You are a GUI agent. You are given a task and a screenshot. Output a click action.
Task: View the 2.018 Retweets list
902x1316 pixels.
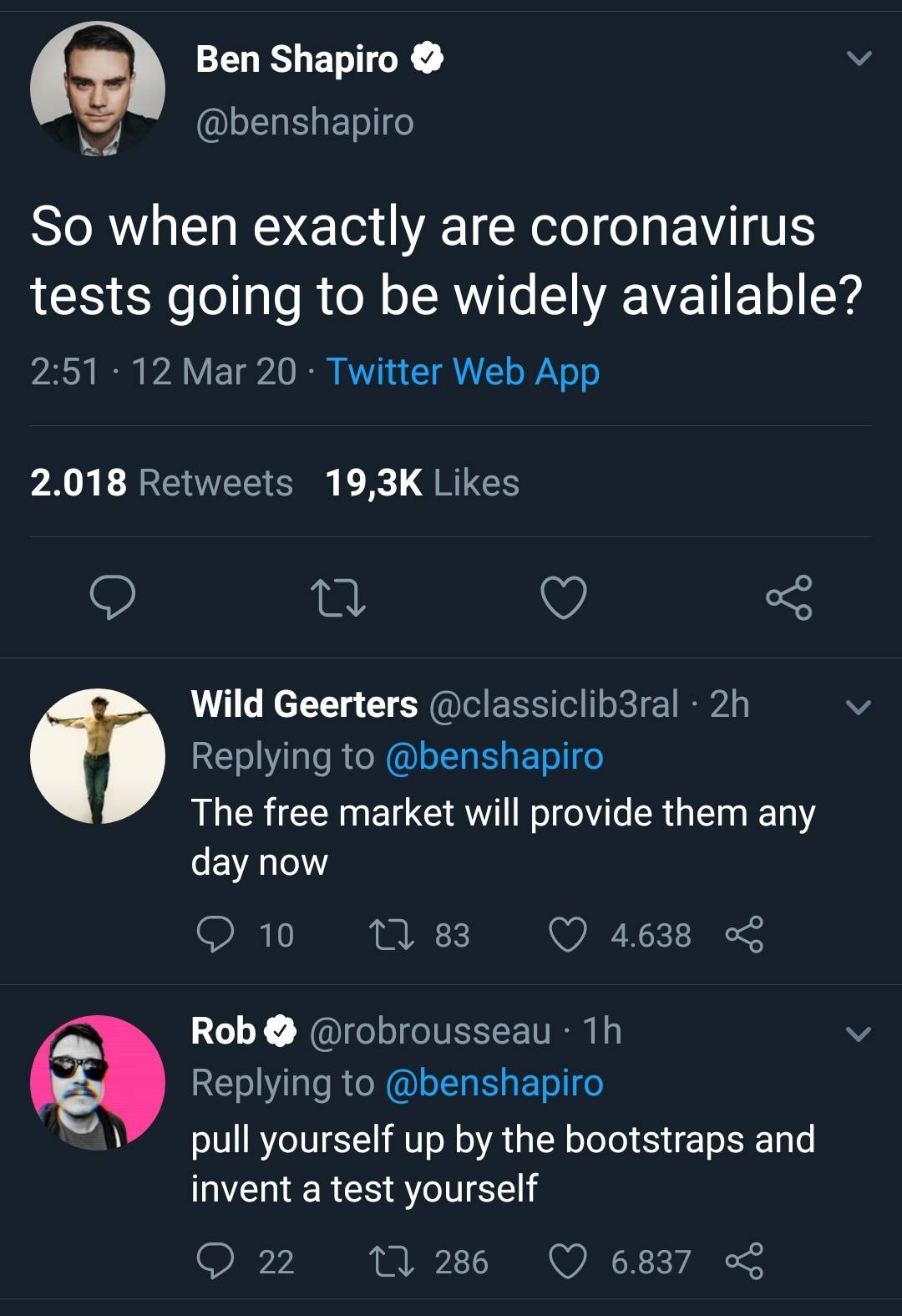162,483
